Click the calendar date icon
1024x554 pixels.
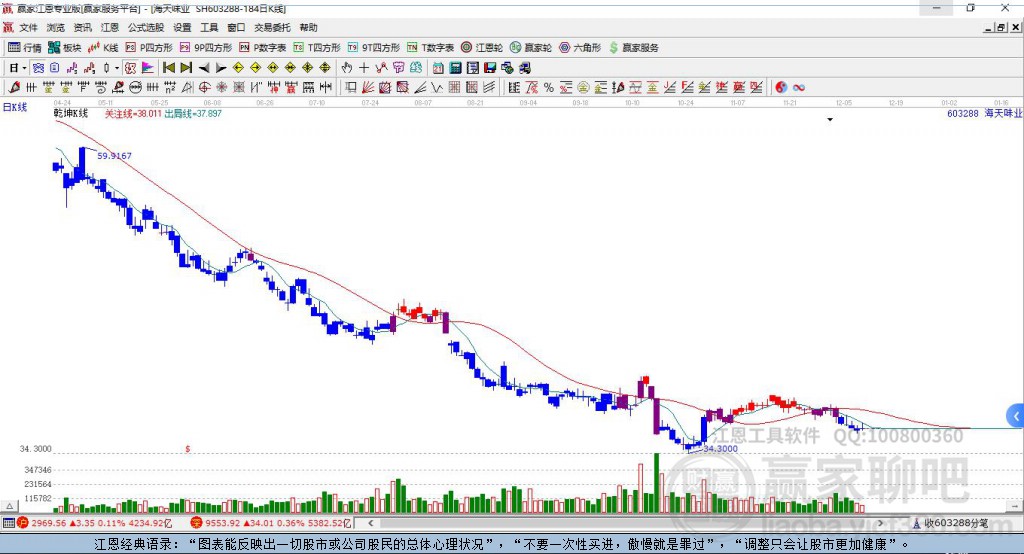coord(438,68)
